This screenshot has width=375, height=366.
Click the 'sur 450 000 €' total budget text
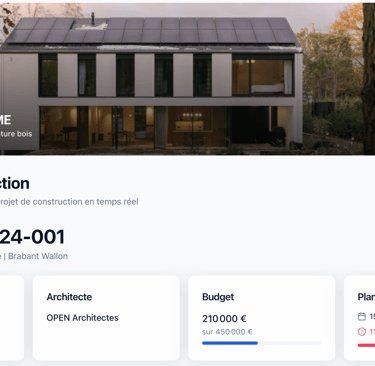coord(227,332)
